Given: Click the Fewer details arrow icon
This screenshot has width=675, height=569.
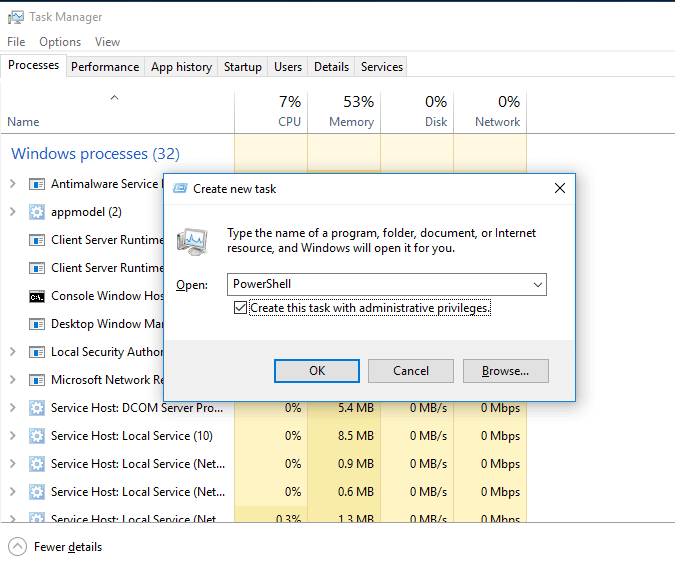Looking at the screenshot, I should [x=17, y=547].
